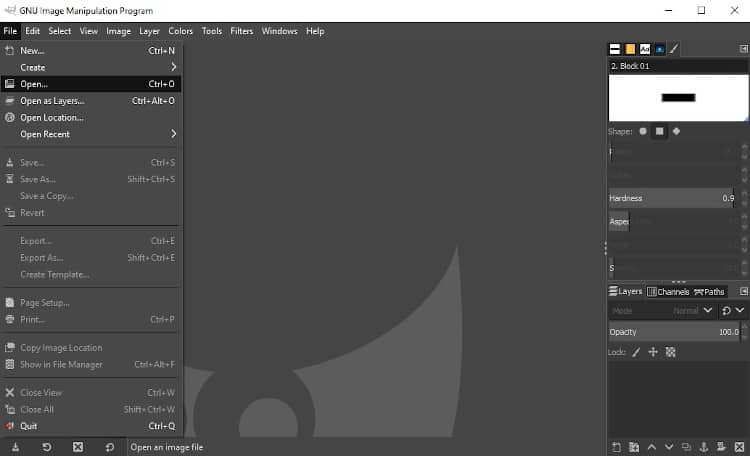Select the square brush shape
Screen dimensions: 750x456
click(660, 131)
